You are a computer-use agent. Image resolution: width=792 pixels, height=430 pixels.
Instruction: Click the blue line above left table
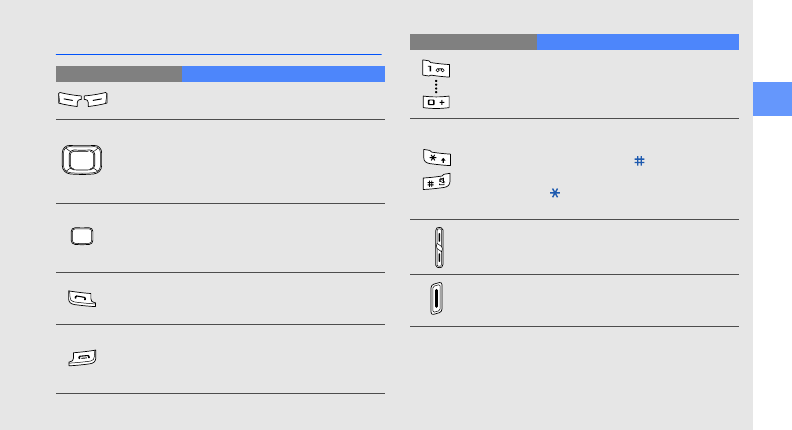tap(219, 54)
